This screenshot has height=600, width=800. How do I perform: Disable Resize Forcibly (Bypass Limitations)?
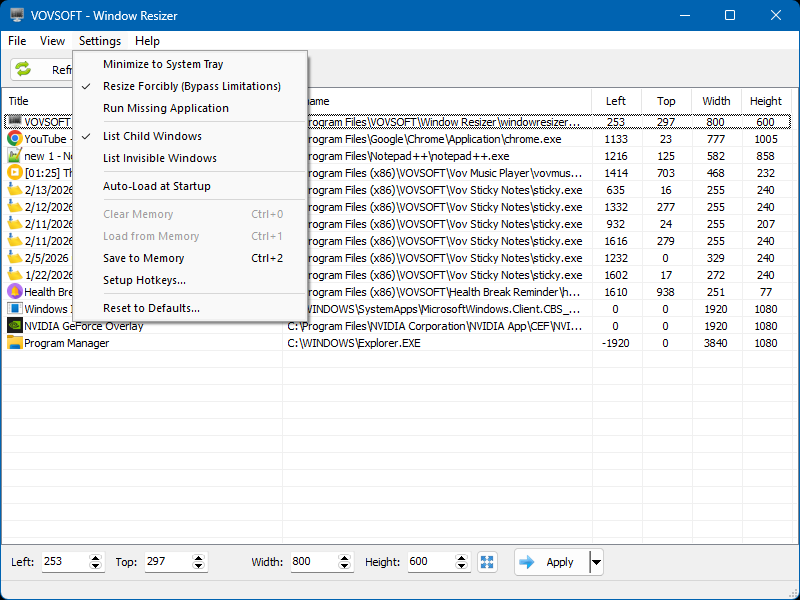191,86
